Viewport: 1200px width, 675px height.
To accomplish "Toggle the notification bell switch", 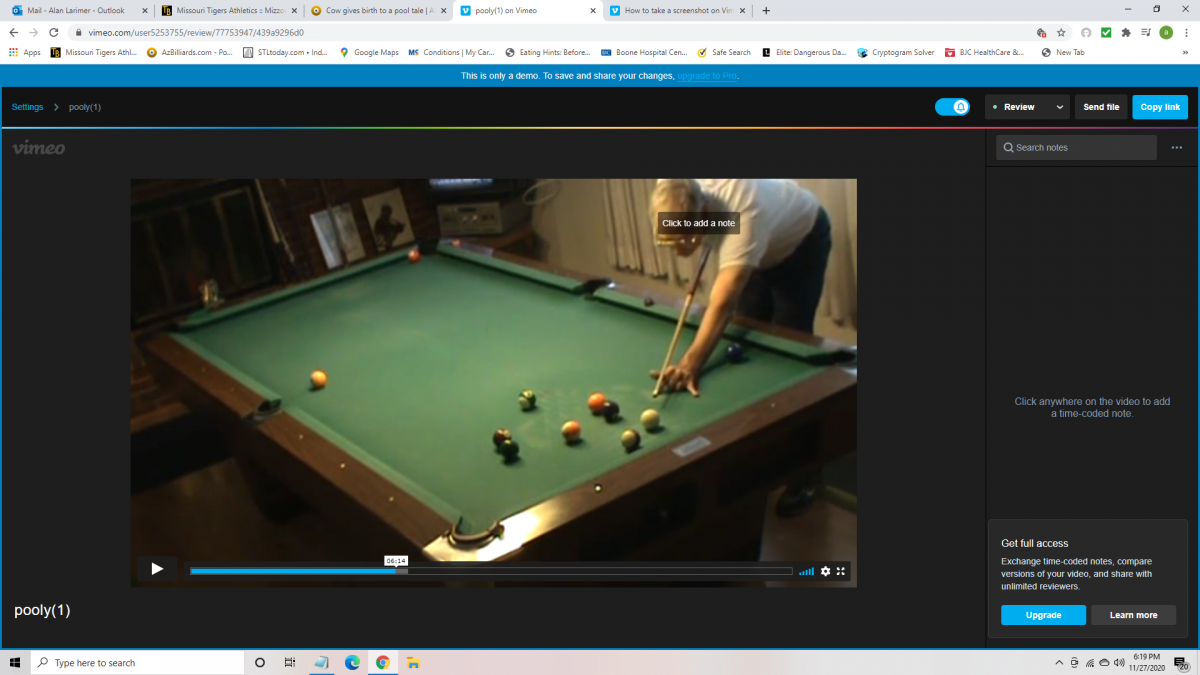I will point(952,107).
